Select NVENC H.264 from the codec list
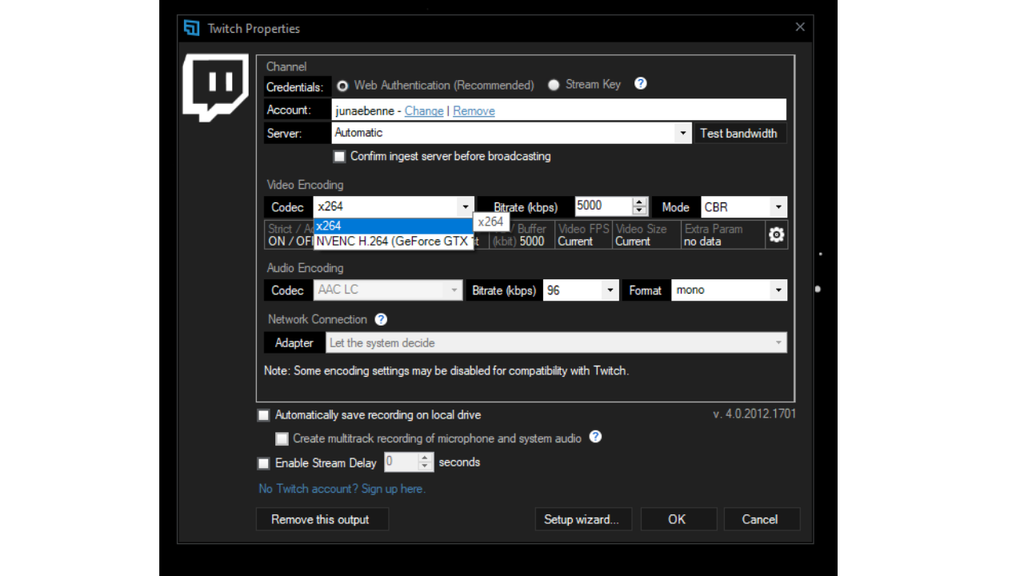This screenshot has height=576, width=1024. (x=393, y=241)
